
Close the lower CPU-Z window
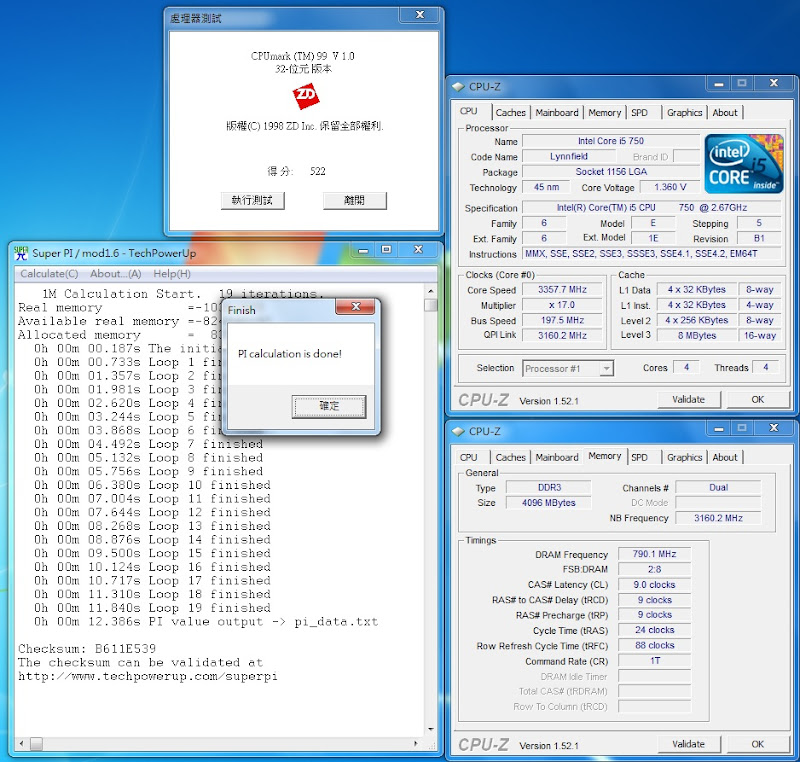point(774,428)
